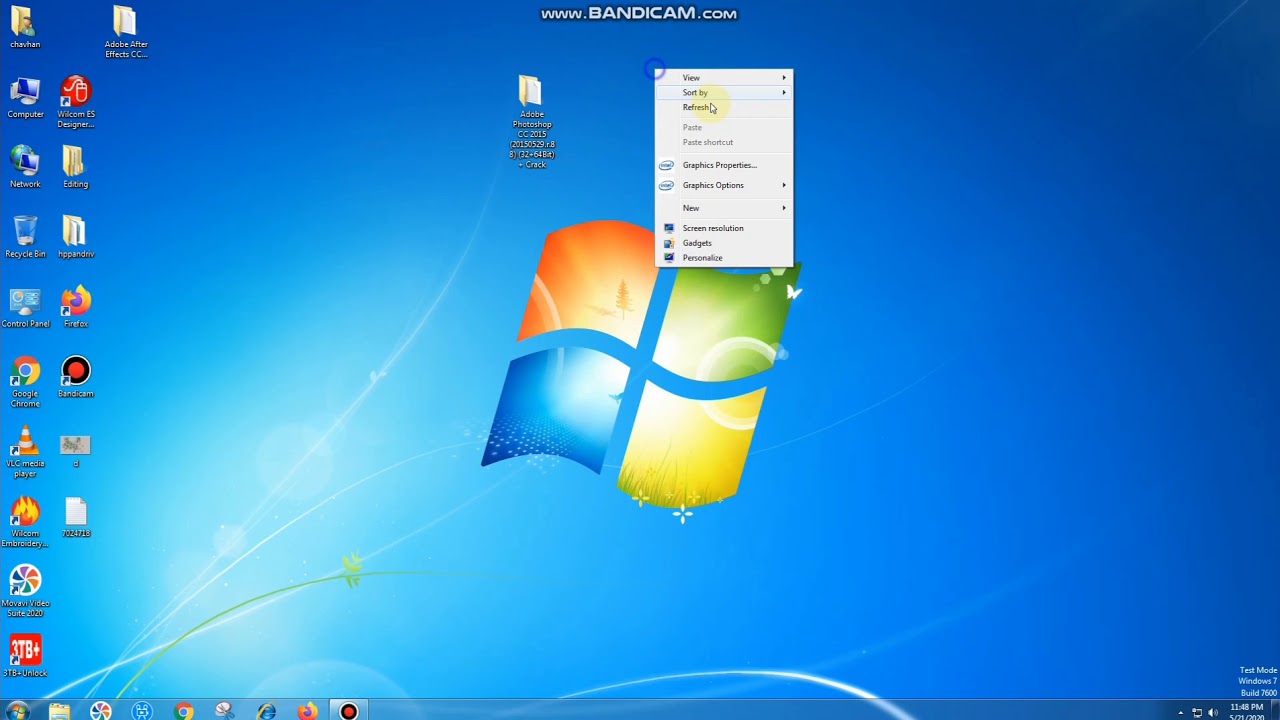Open the hppandriv folder
Screen dimensions: 1280x720
(x=75, y=237)
